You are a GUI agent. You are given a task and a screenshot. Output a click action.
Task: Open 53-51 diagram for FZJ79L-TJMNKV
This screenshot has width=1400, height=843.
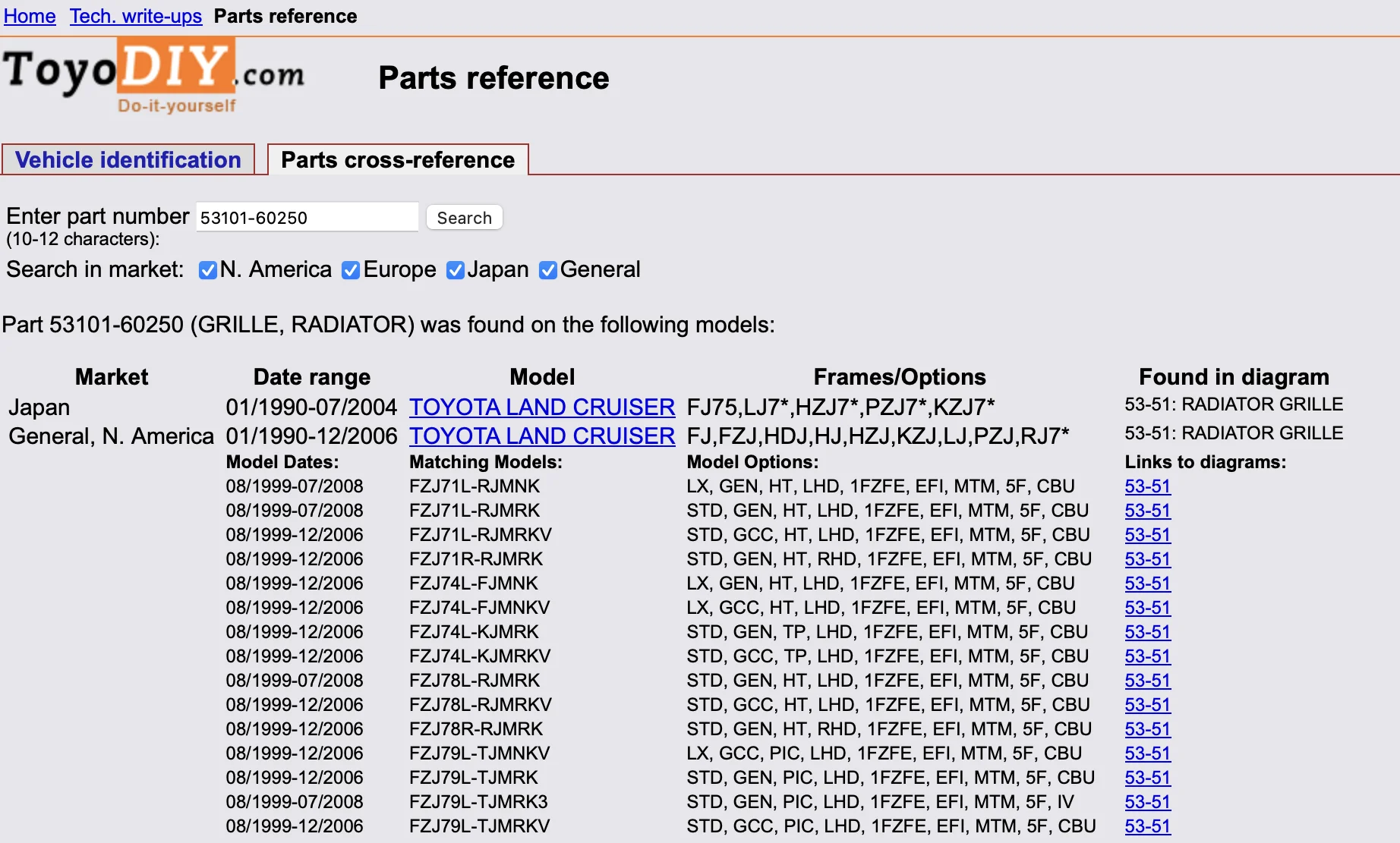coord(1147,753)
